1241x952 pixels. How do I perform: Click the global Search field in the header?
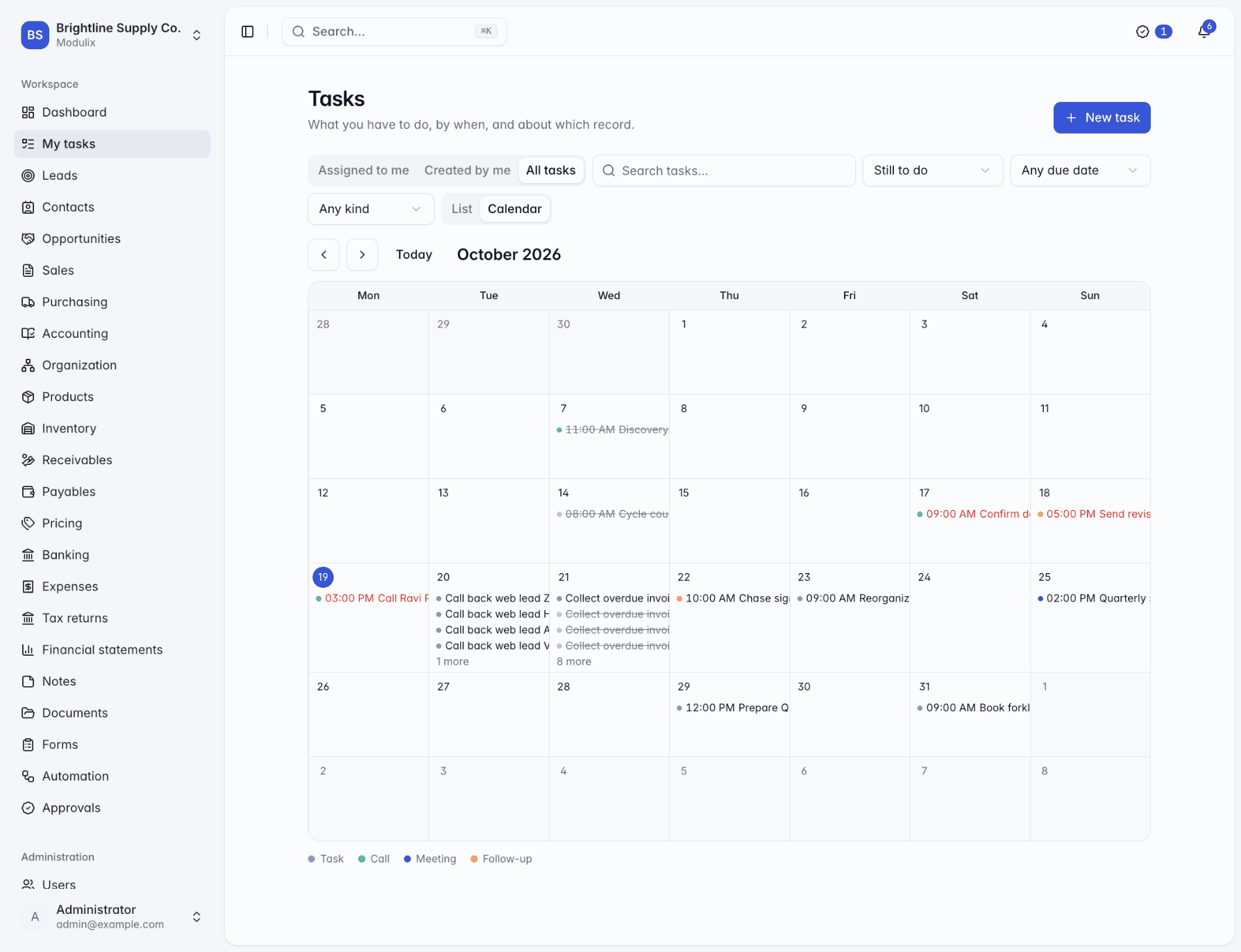pos(394,32)
